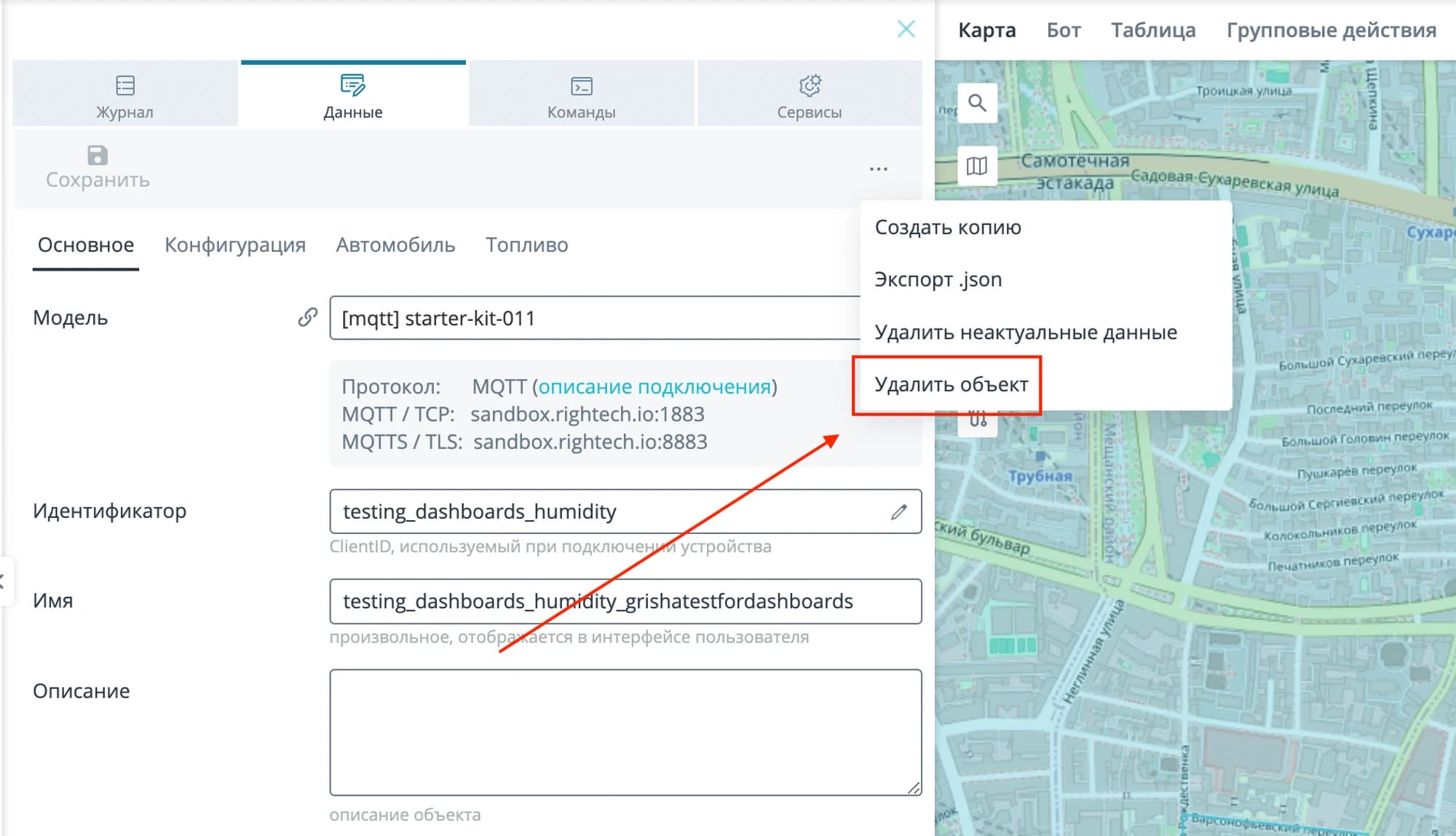Click the Сохранить floppy disk icon
1456x836 pixels.
98,155
